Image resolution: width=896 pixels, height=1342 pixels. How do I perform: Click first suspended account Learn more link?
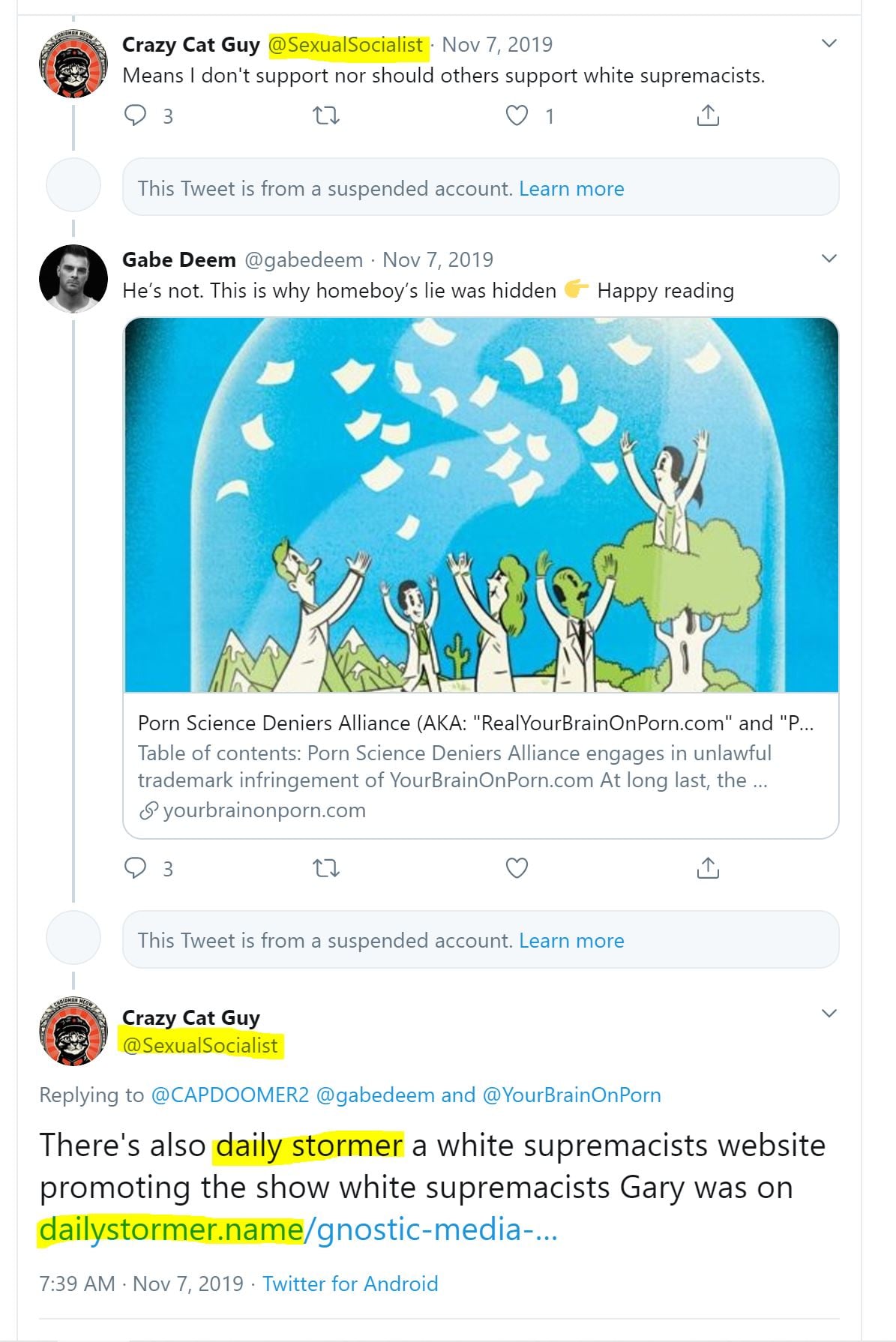pos(571,188)
